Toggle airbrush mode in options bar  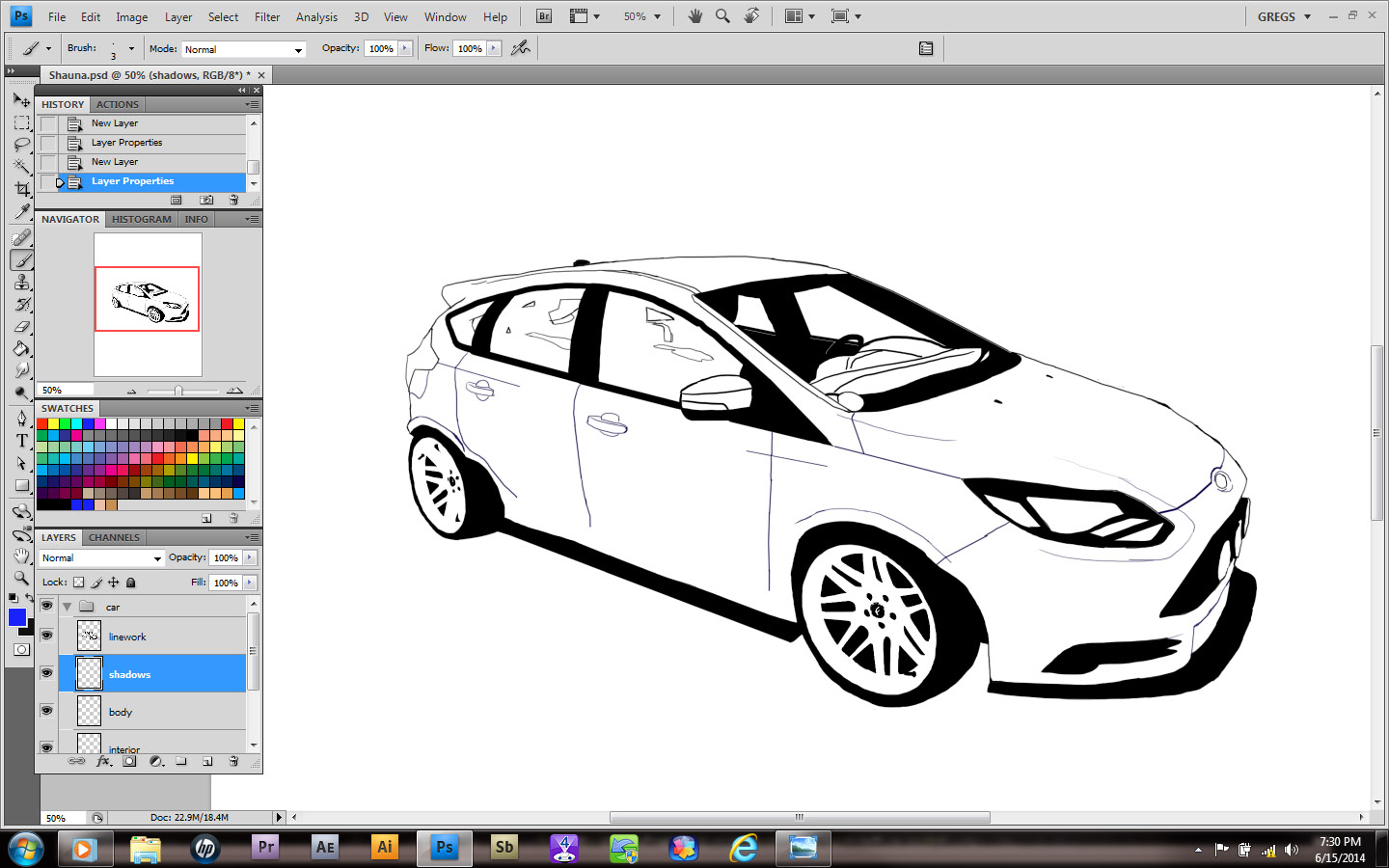(521, 48)
